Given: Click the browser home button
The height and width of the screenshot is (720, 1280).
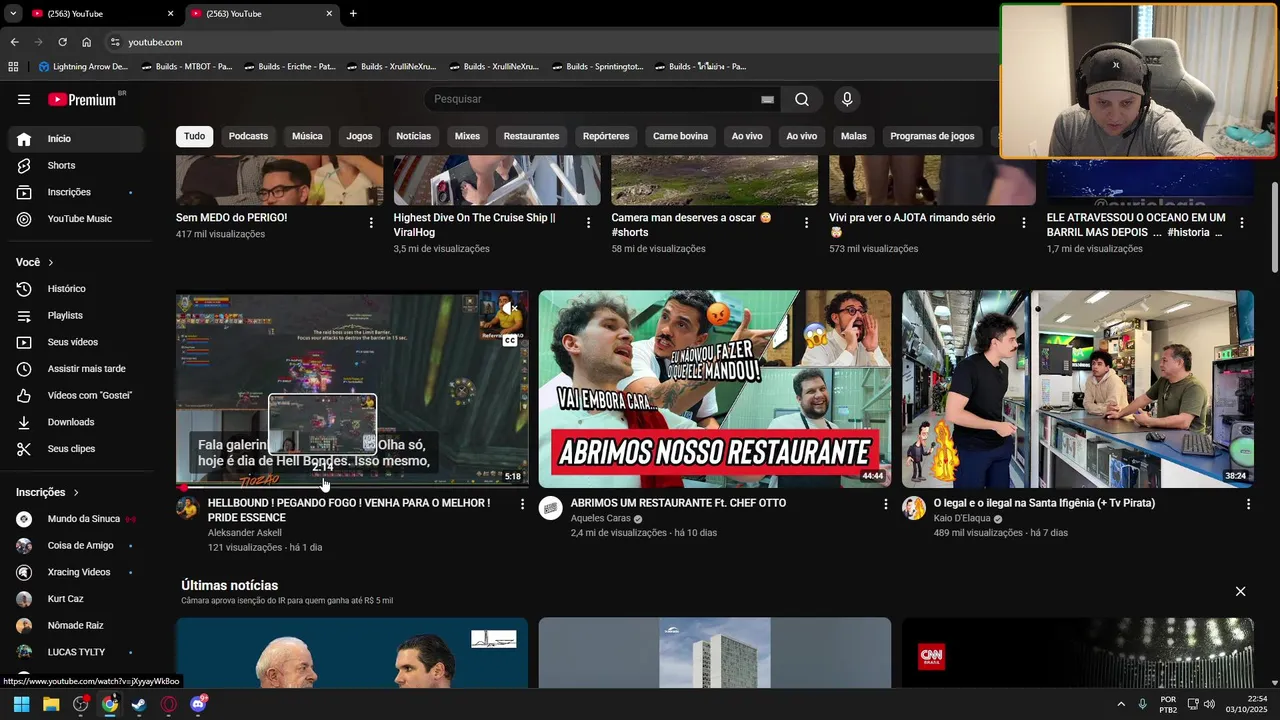Looking at the screenshot, I should click(x=86, y=42).
